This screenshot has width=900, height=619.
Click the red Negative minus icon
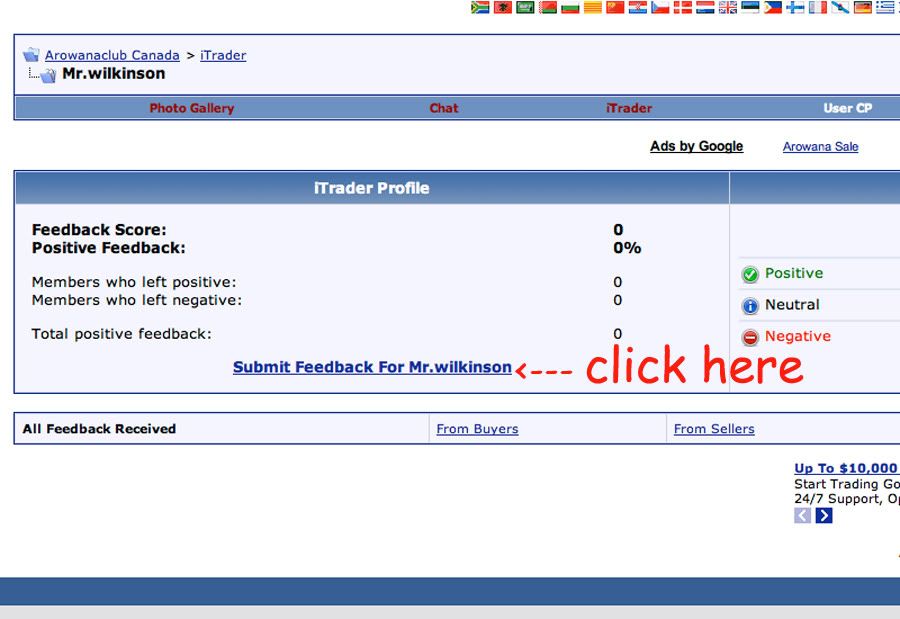[750, 338]
